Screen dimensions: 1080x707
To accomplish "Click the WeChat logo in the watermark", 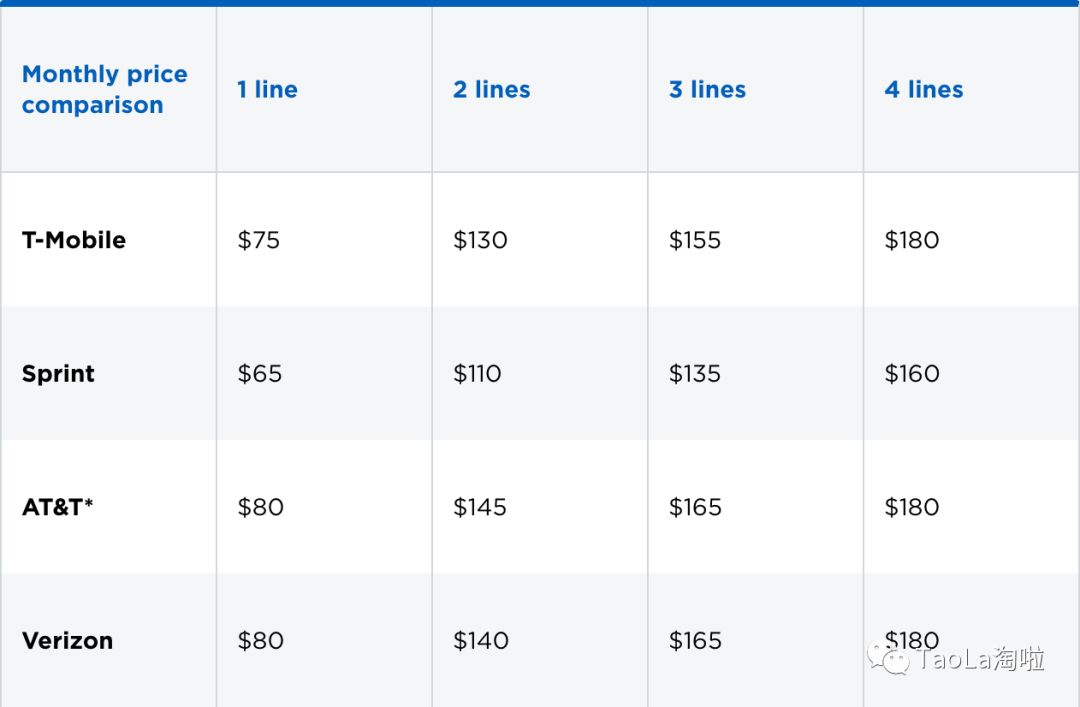I will [x=889, y=658].
